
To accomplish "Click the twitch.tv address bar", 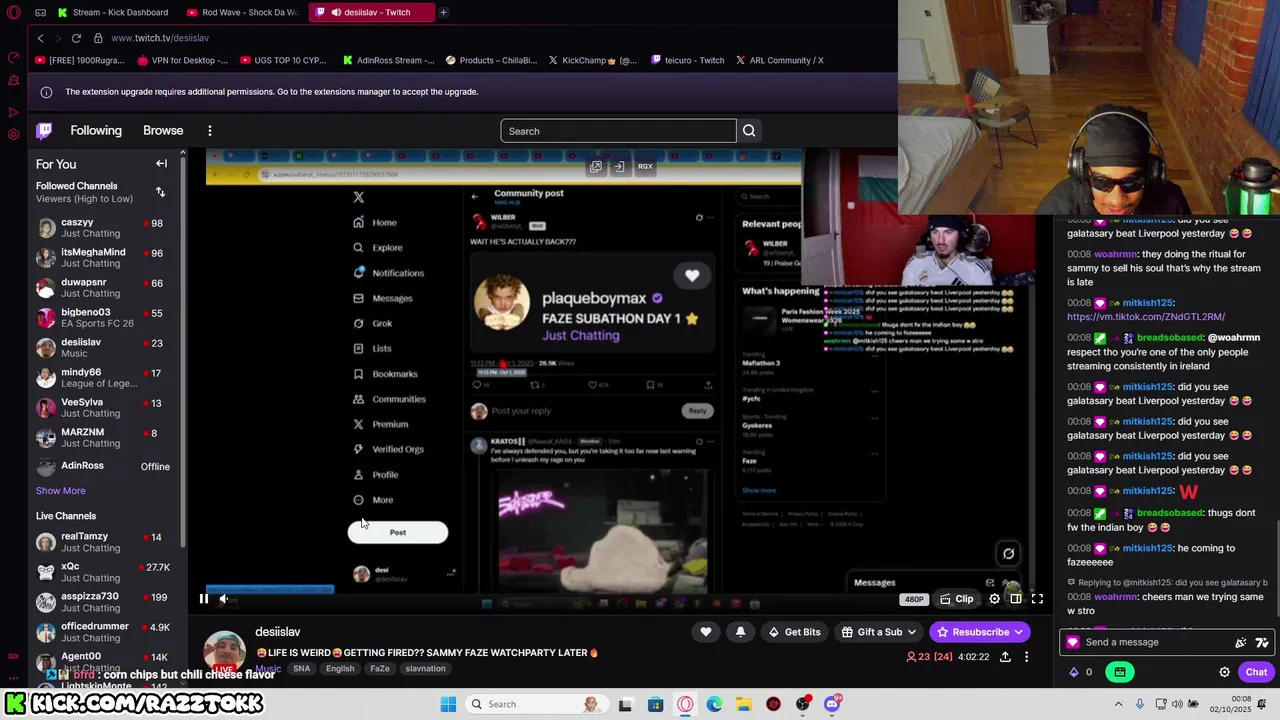I will [x=160, y=38].
